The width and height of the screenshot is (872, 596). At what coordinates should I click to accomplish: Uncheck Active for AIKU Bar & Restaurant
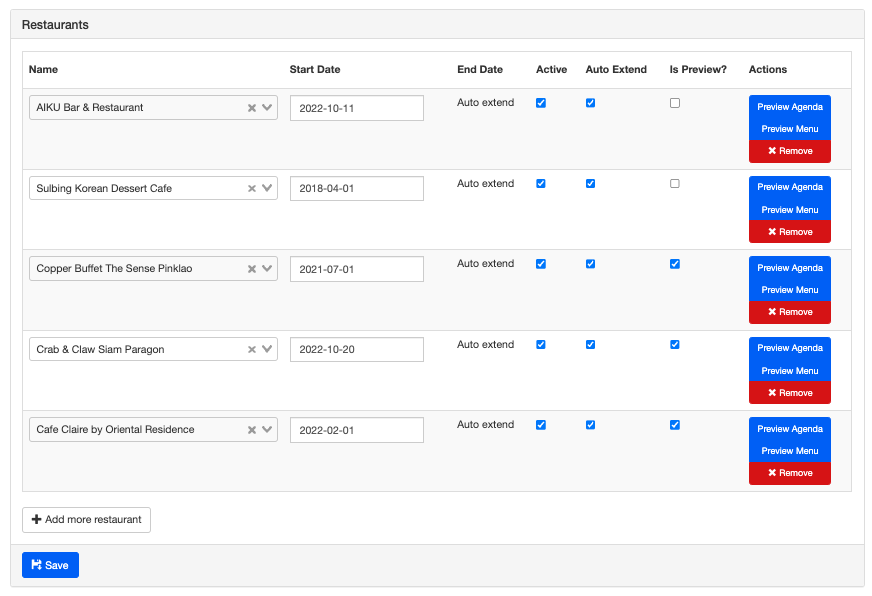[x=541, y=103]
